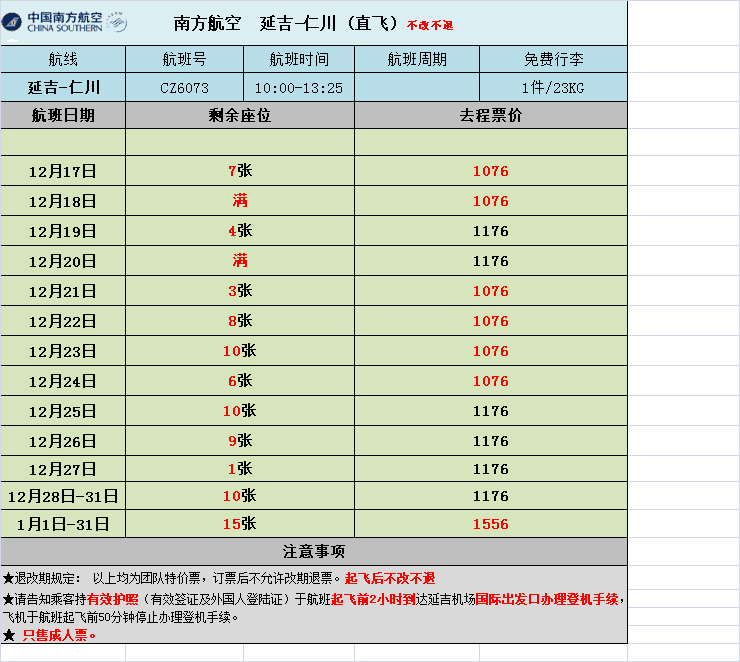740x662 pixels.
Task: Click the price cell 1556
Action: pos(491,524)
